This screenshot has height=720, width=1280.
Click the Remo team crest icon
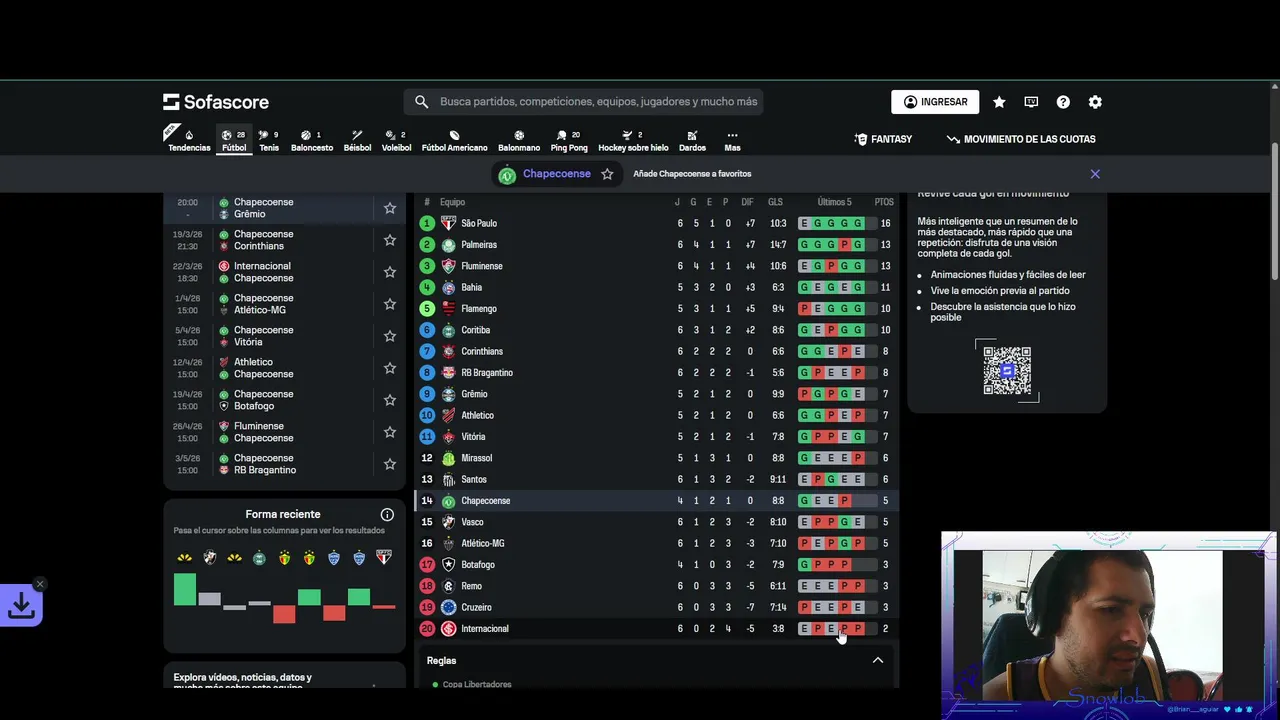point(449,586)
